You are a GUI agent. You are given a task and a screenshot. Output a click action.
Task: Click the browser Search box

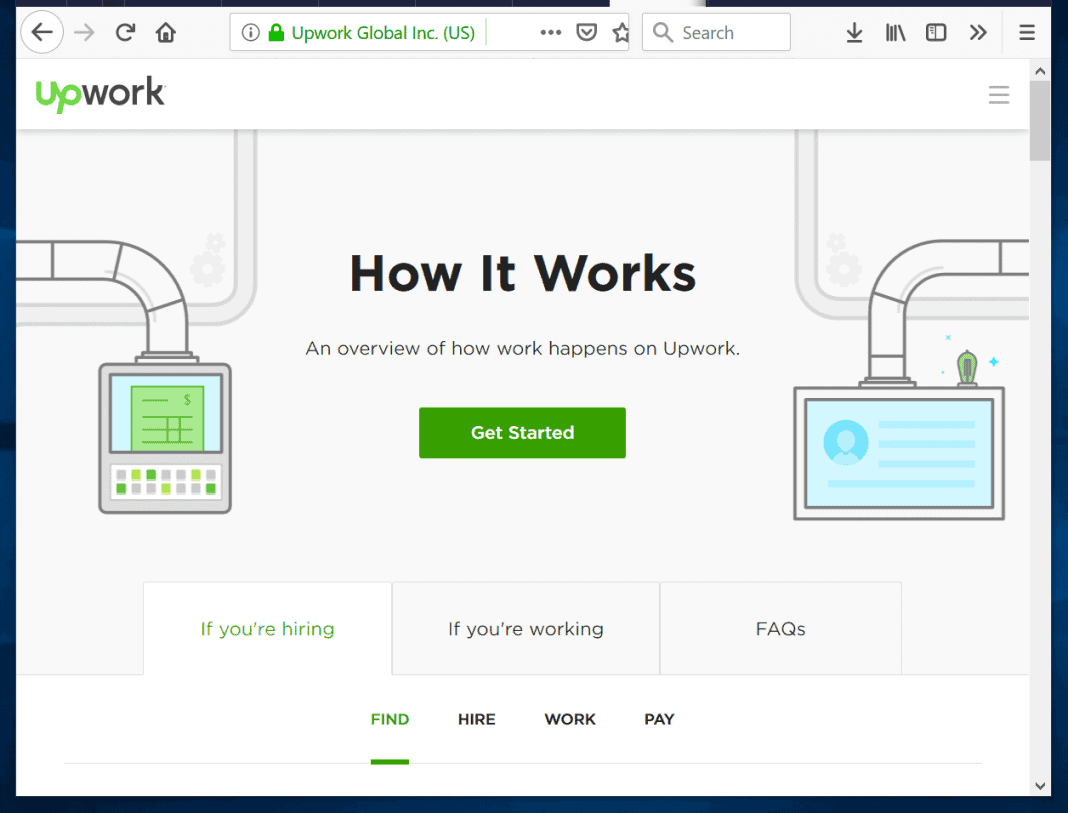point(716,32)
